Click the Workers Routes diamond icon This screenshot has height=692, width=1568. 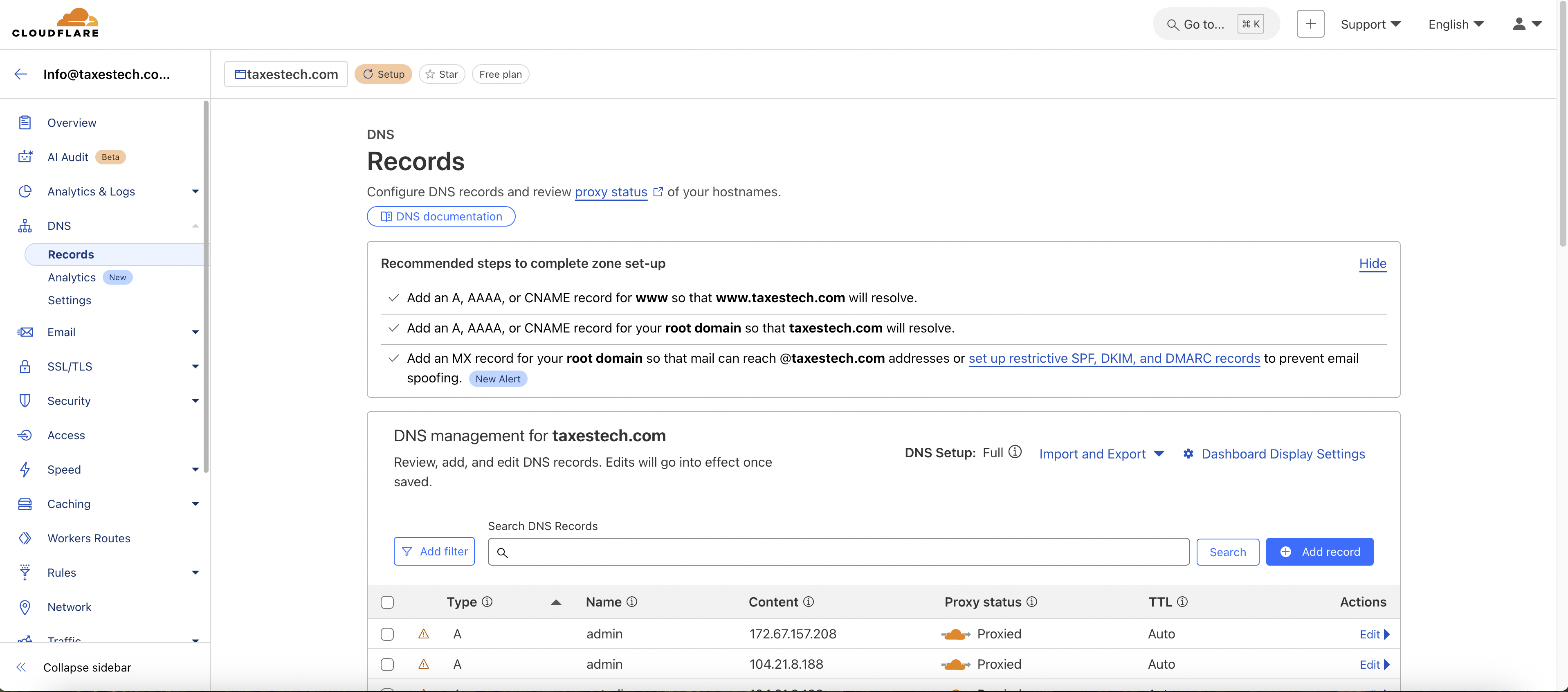click(25, 538)
